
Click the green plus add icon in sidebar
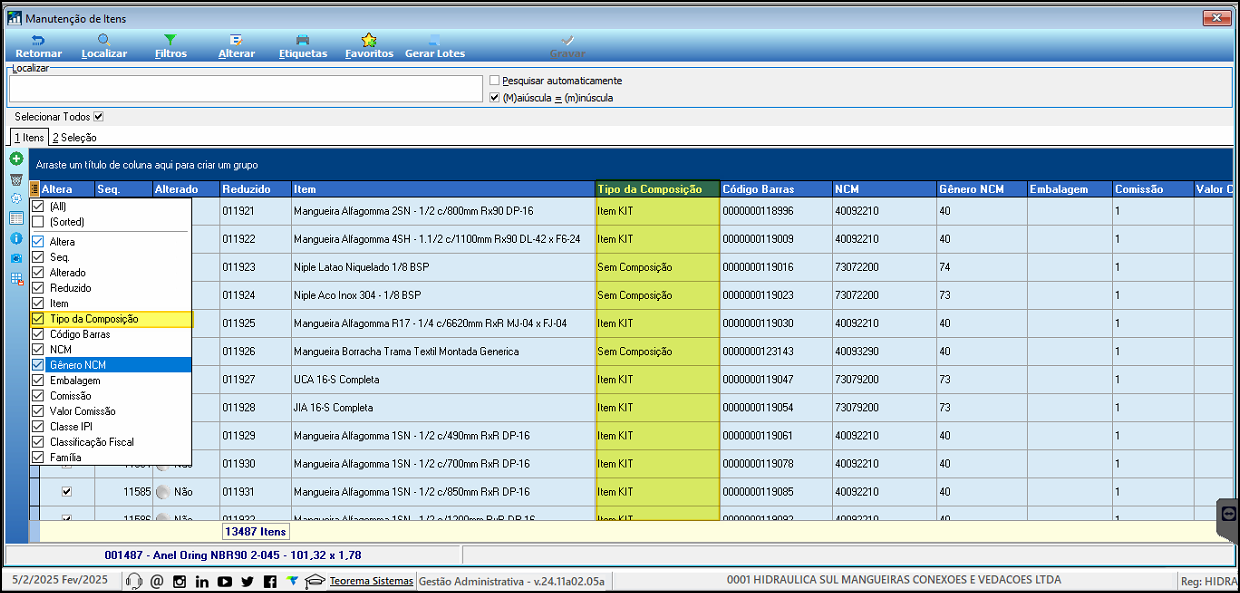tap(16, 159)
